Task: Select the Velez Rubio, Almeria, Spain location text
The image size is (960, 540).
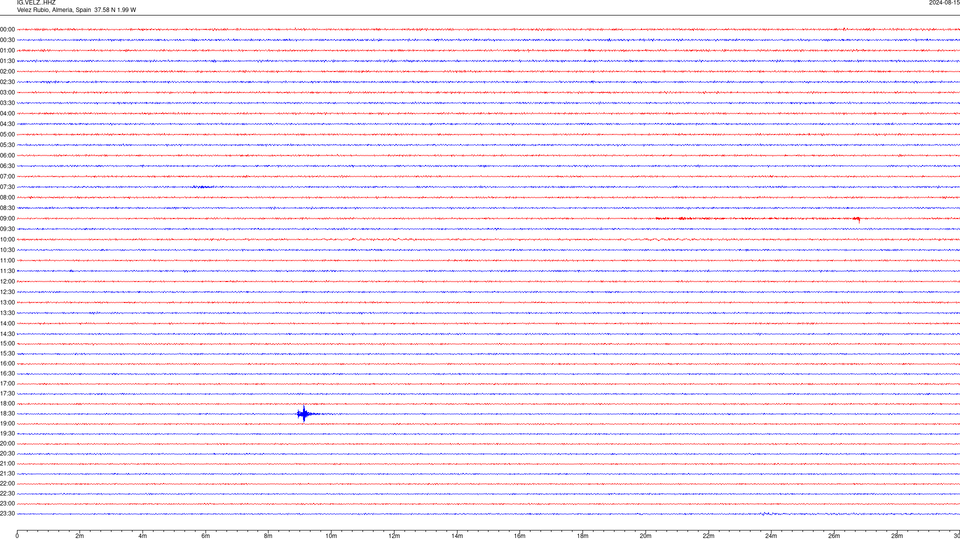Action: pos(54,10)
